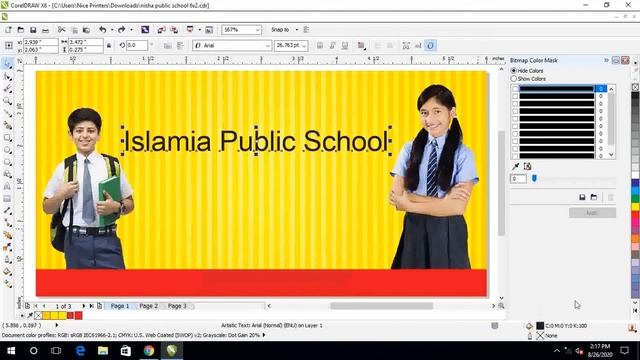Toggle the lock ratio padlock
This screenshot has height=360, width=640.
tap(109, 46)
